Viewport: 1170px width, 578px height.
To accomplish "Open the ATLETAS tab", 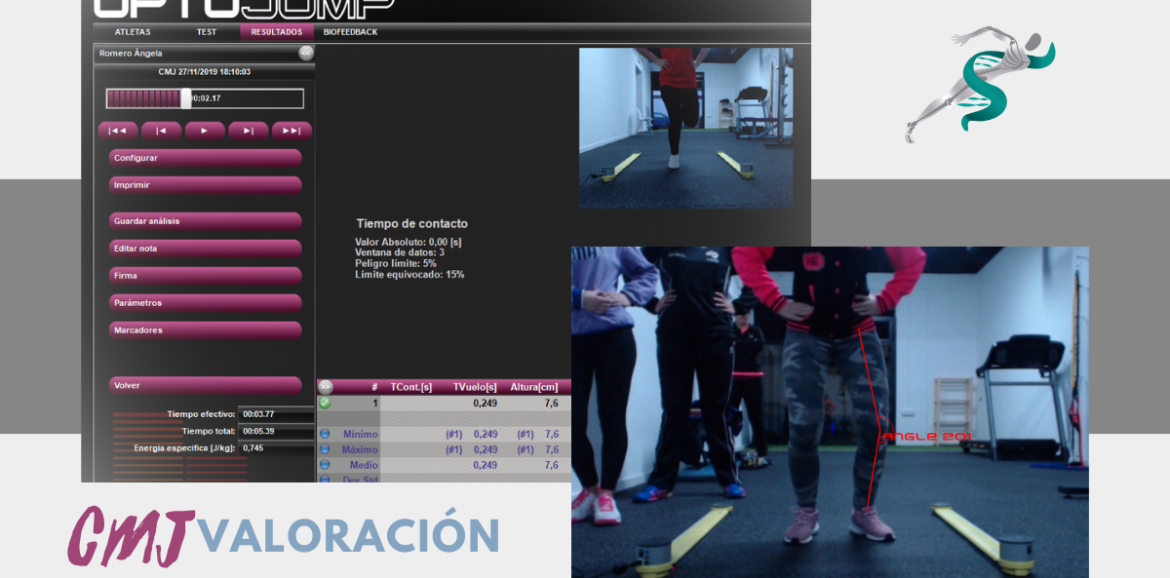I will point(132,32).
